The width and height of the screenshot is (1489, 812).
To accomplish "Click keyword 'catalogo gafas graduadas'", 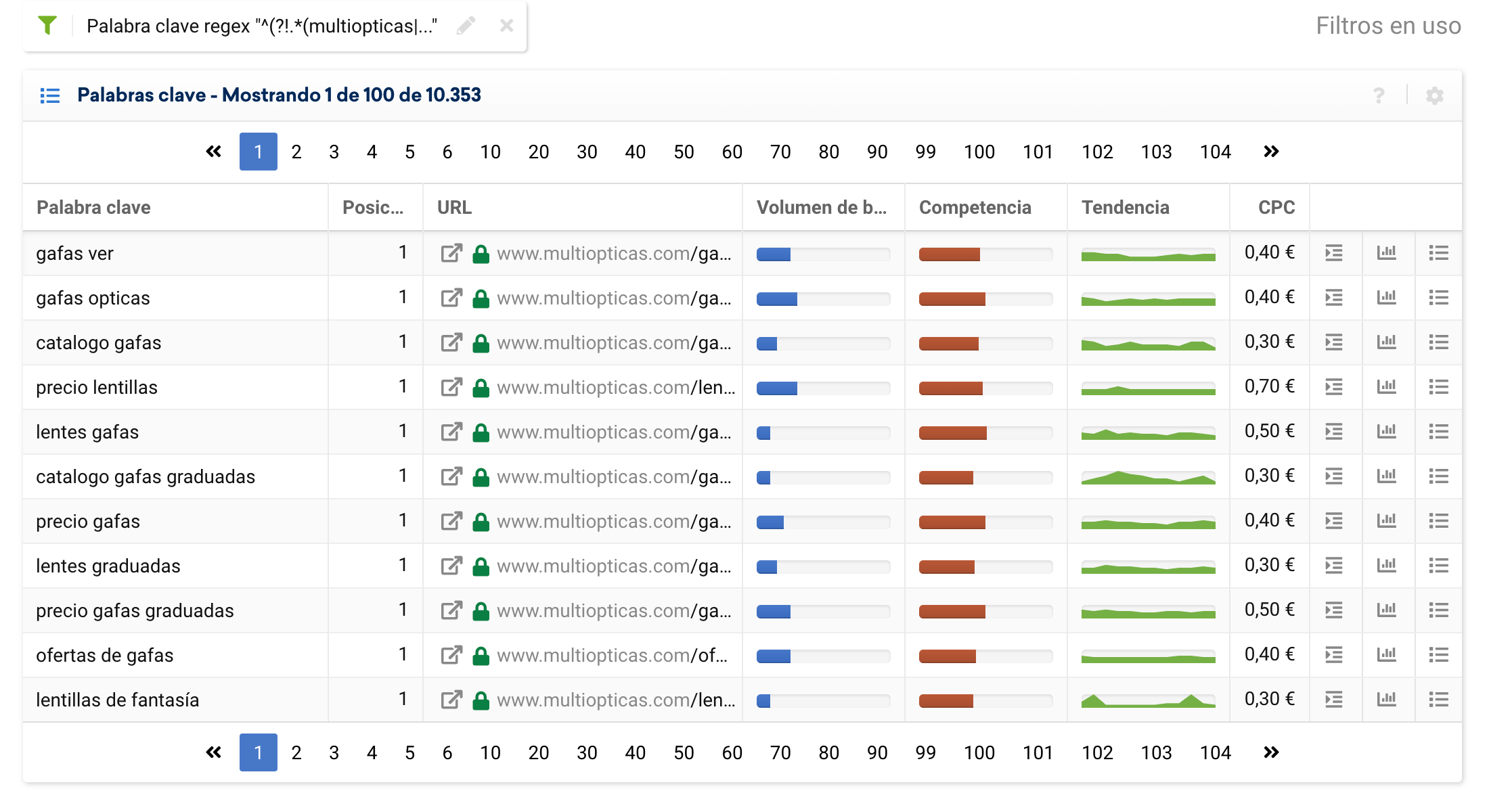I will coord(146,476).
